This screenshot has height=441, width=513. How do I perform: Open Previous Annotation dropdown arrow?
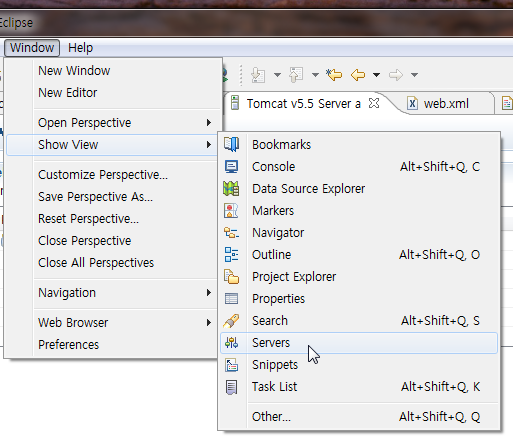(315, 75)
